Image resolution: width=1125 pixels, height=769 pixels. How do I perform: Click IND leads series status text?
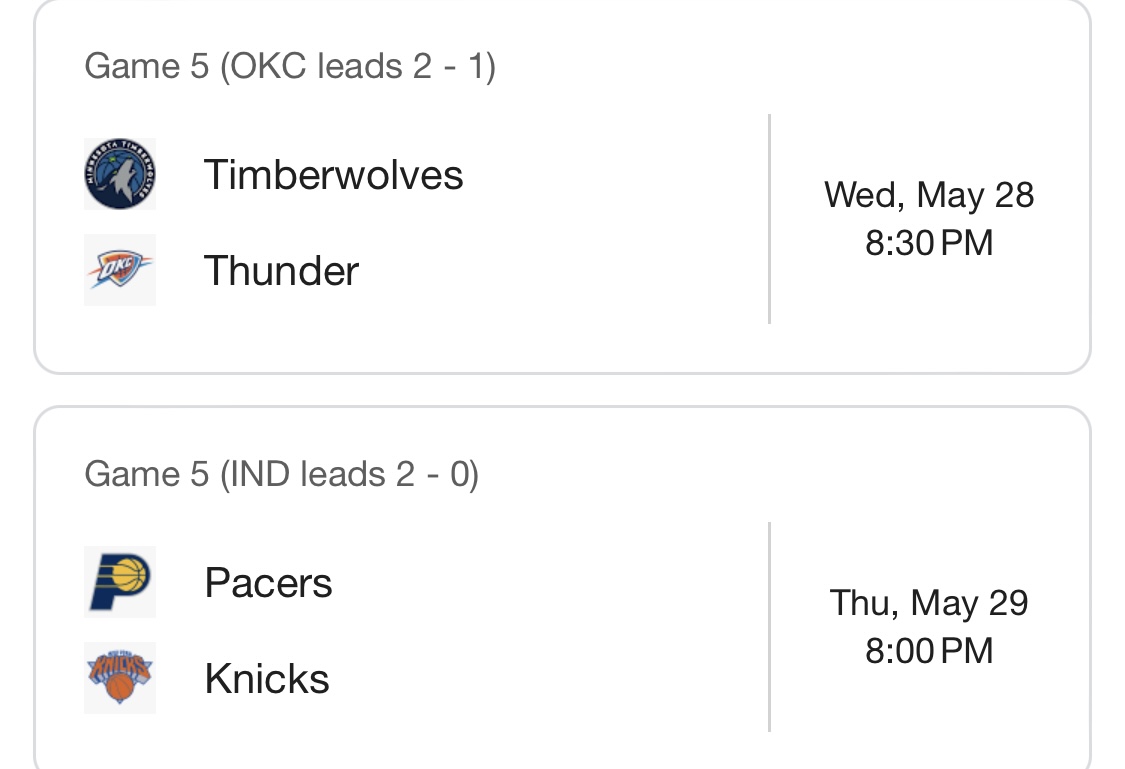349,474
